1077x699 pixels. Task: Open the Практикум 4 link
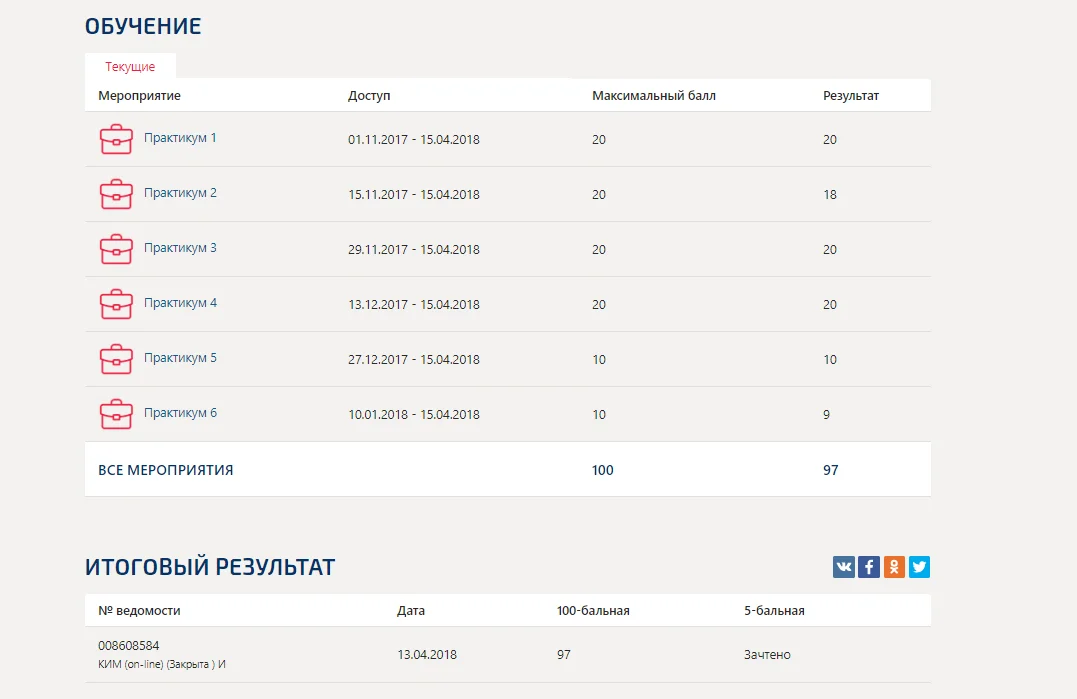tap(180, 303)
